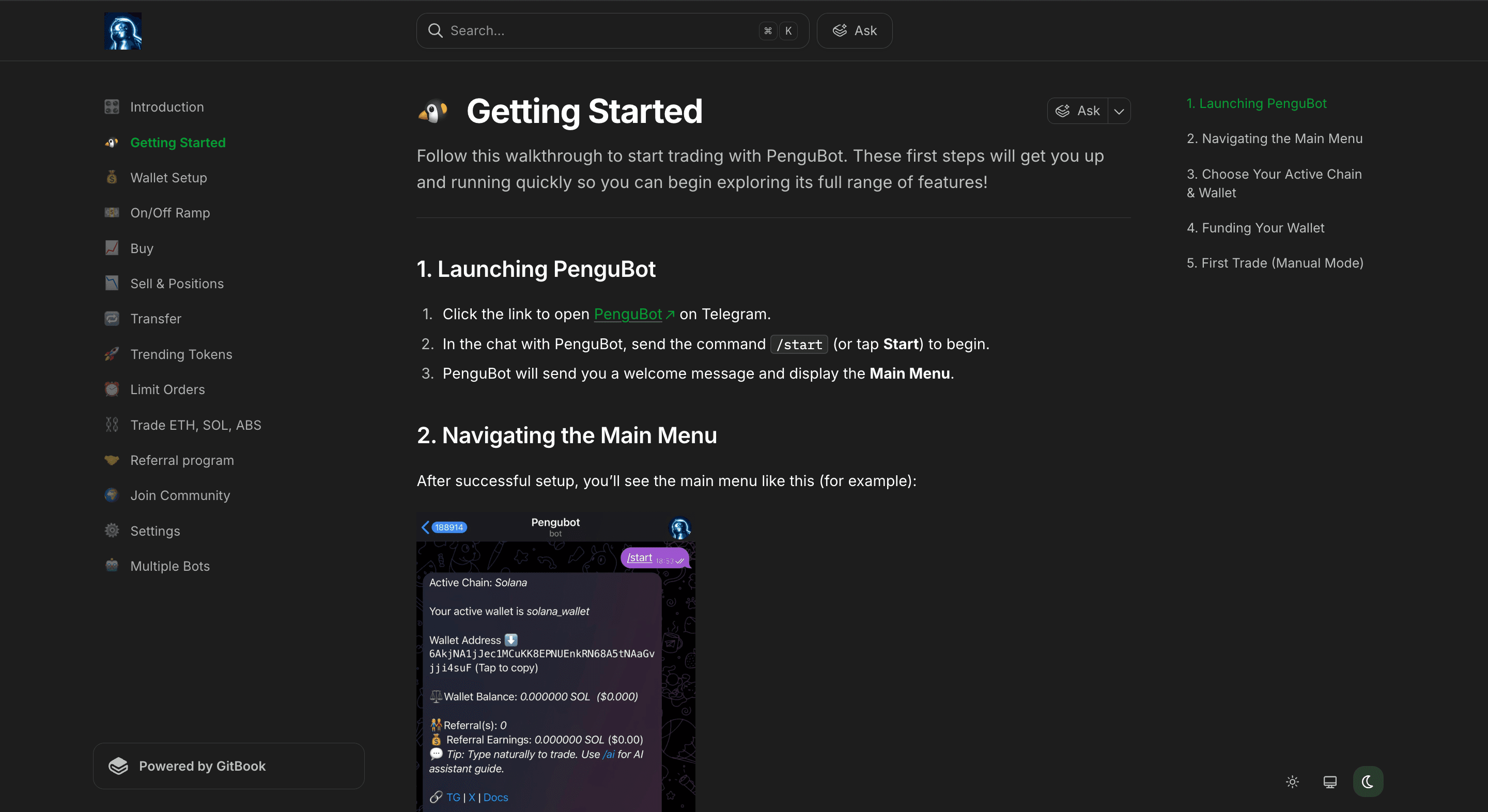The width and height of the screenshot is (1488, 812).
Task: Click the Trending Tokens rocket icon
Action: [x=112, y=354]
